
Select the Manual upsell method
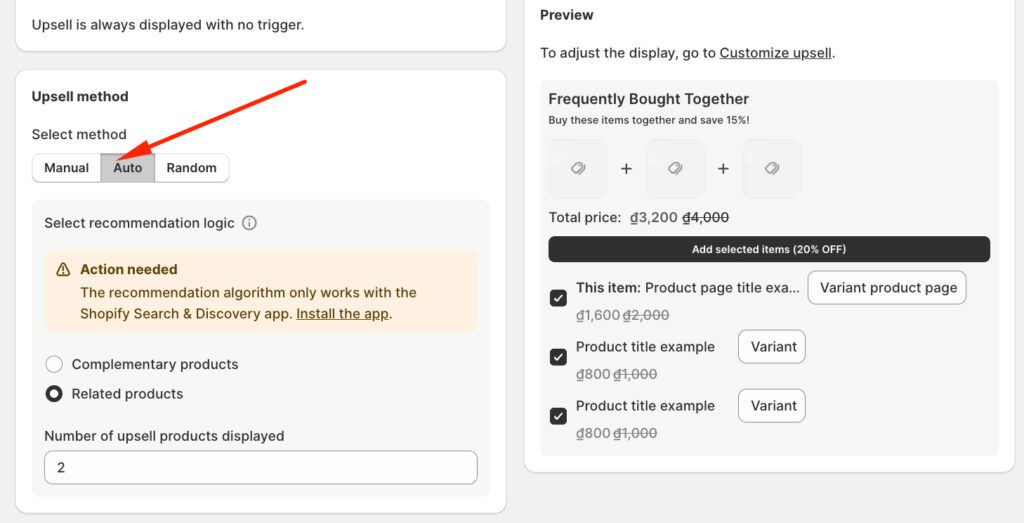pos(67,168)
